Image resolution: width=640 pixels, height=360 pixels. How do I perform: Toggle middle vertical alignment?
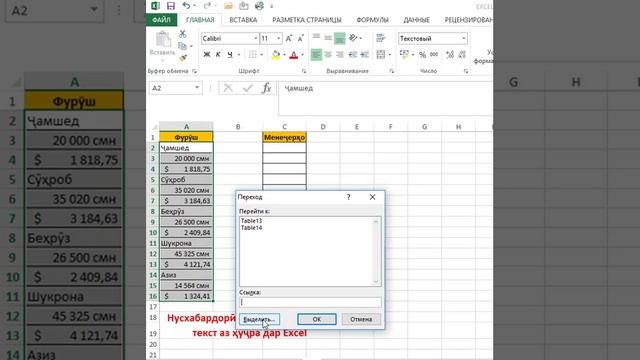click(x=328, y=38)
